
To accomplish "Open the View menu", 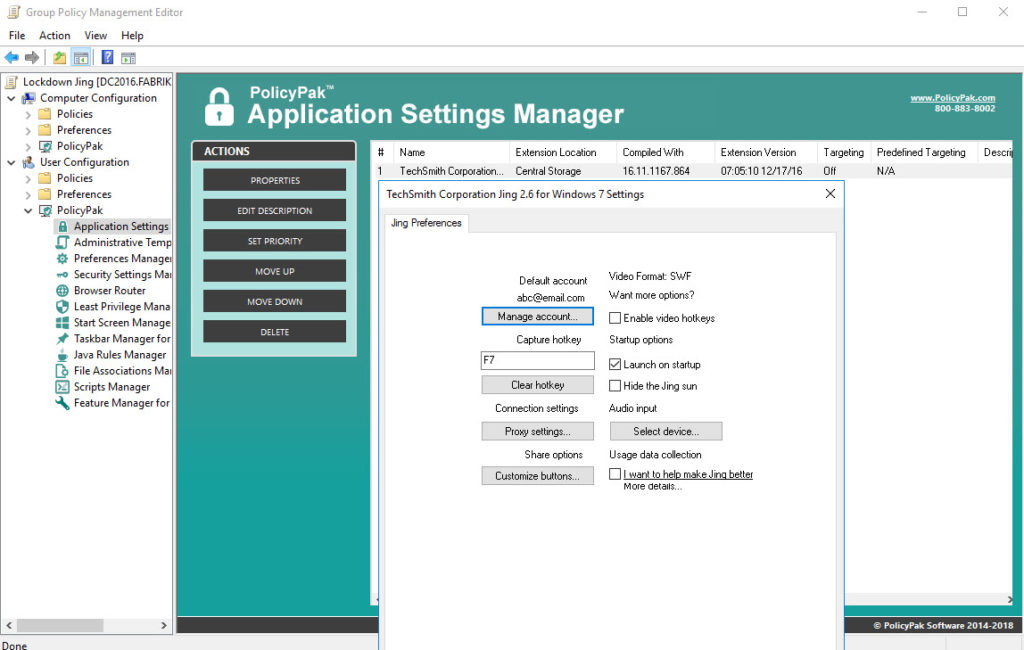I will click(95, 35).
